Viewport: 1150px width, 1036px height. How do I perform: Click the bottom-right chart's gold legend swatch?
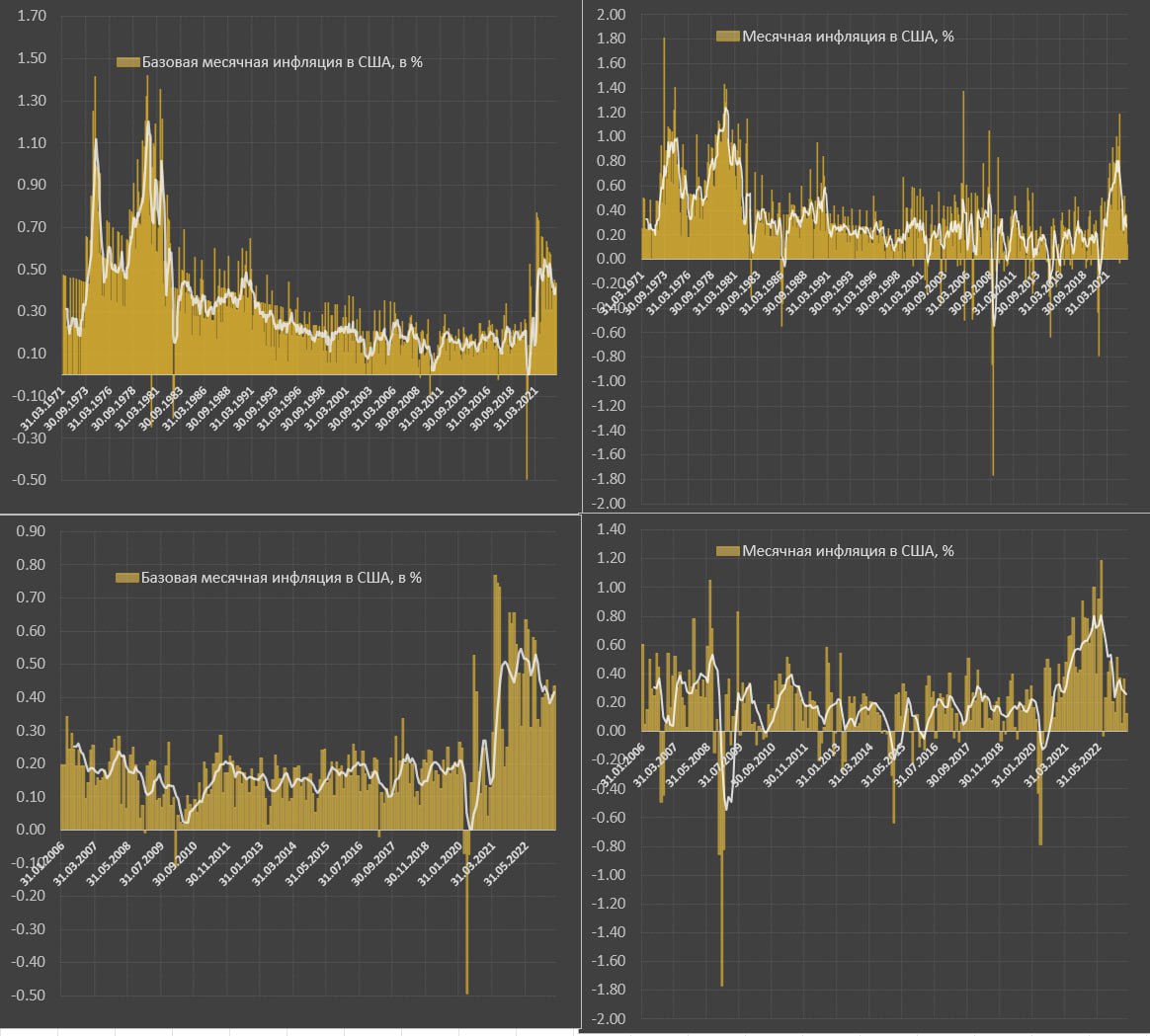(727, 551)
